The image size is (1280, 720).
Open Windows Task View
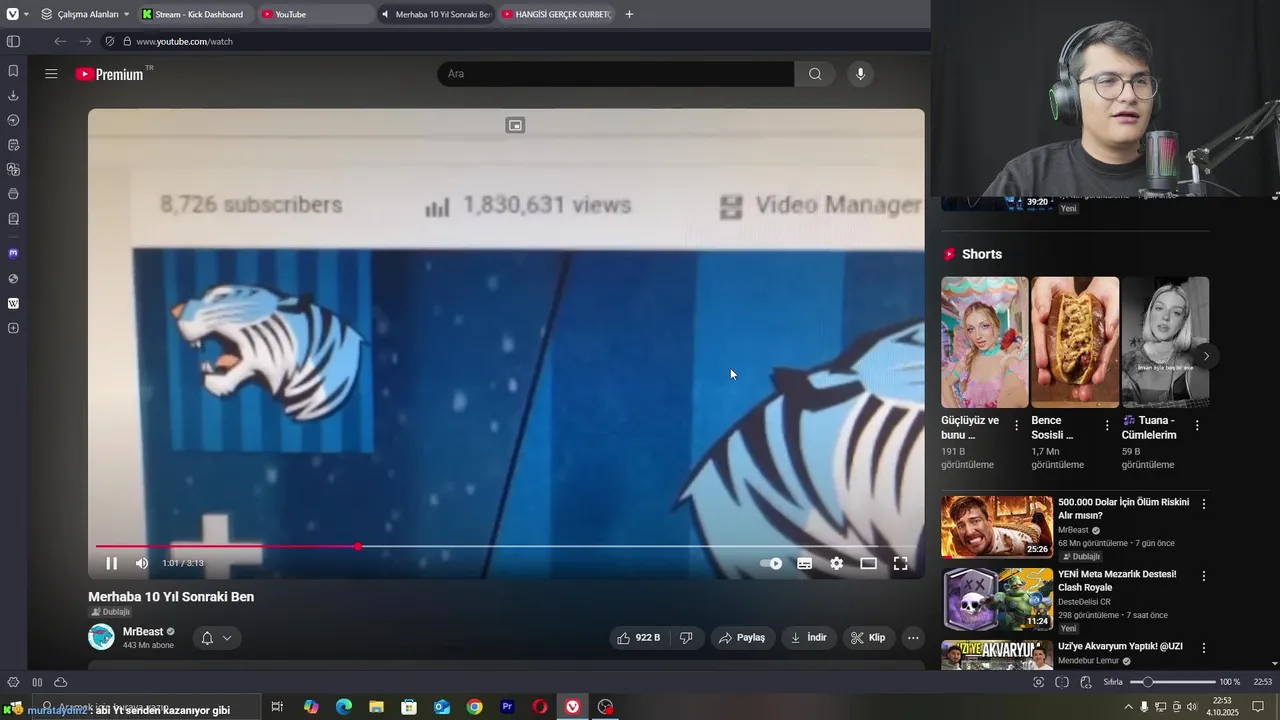coord(278,707)
